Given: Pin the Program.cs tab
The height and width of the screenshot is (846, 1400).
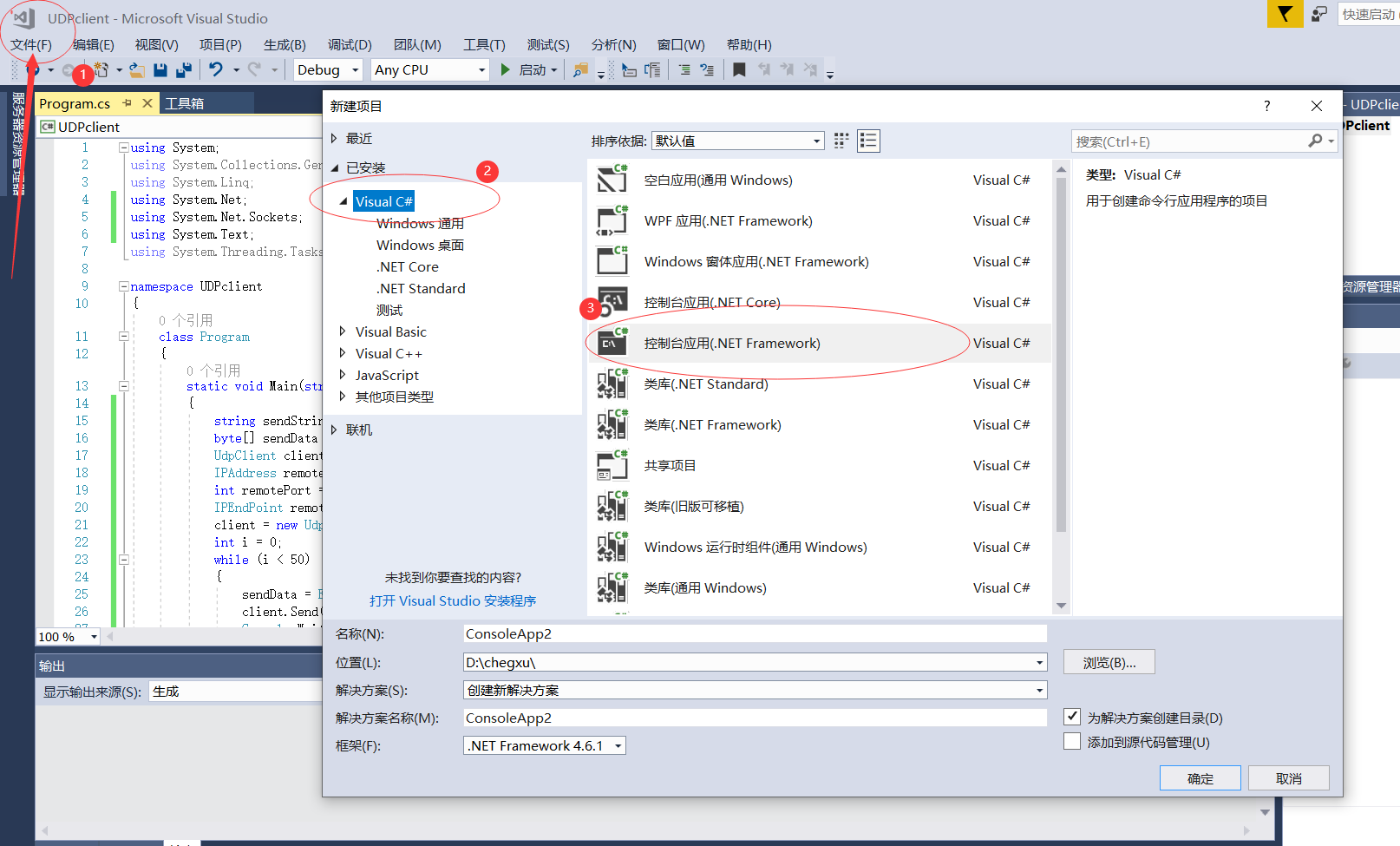Looking at the screenshot, I should click(128, 103).
